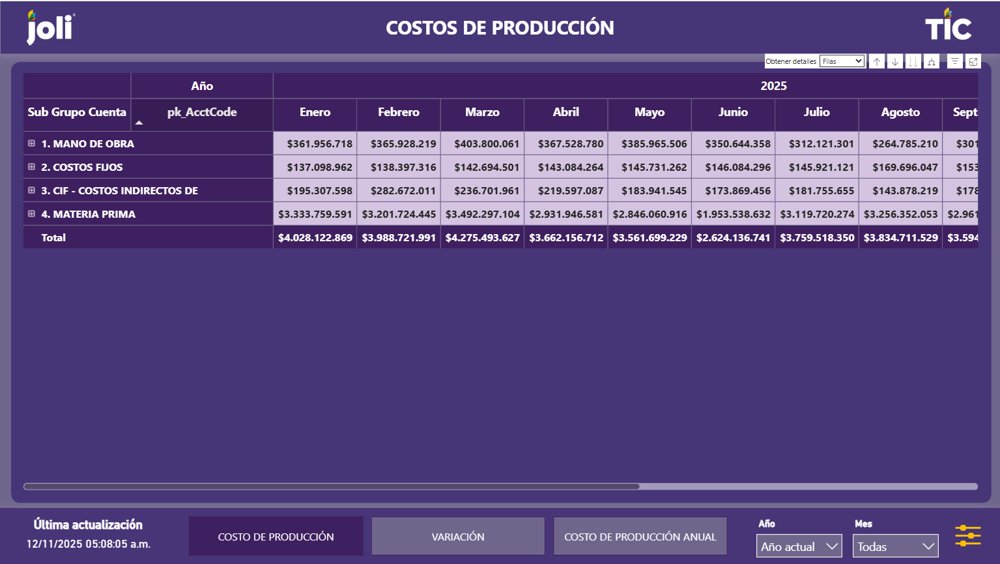Switch to the VARIACIÓN page
1000x564 pixels.
tap(458, 537)
